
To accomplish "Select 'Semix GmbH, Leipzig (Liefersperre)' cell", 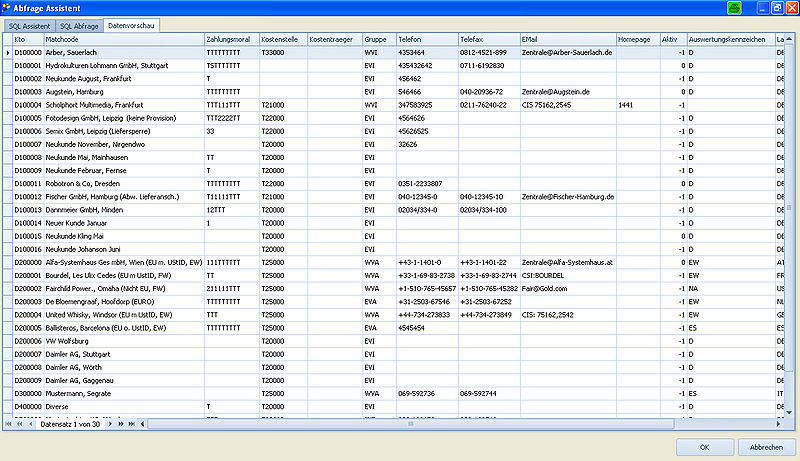I will [x=124, y=132].
